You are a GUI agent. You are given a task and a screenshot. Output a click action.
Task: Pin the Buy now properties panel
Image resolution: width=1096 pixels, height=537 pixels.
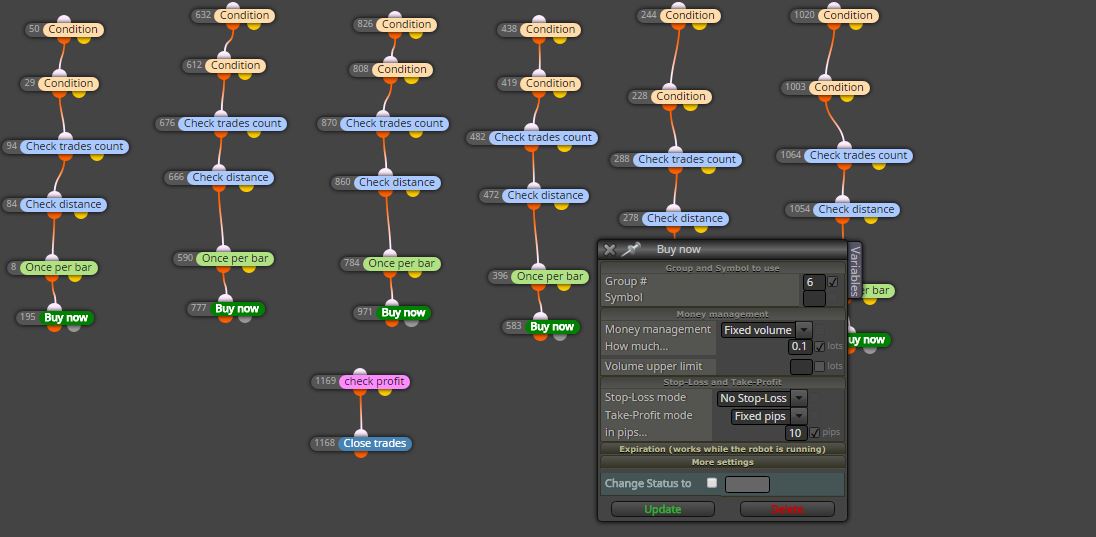631,249
